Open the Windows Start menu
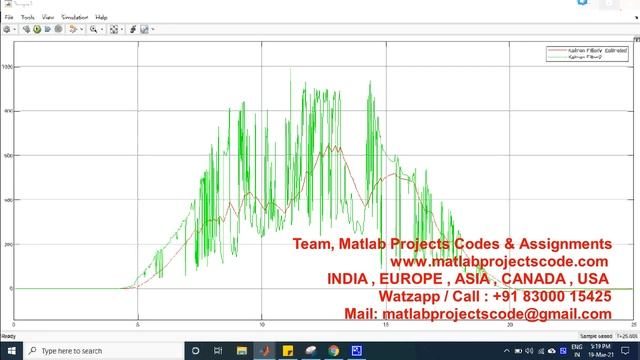This screenshot has height=360, width=640. coord(11,351)
